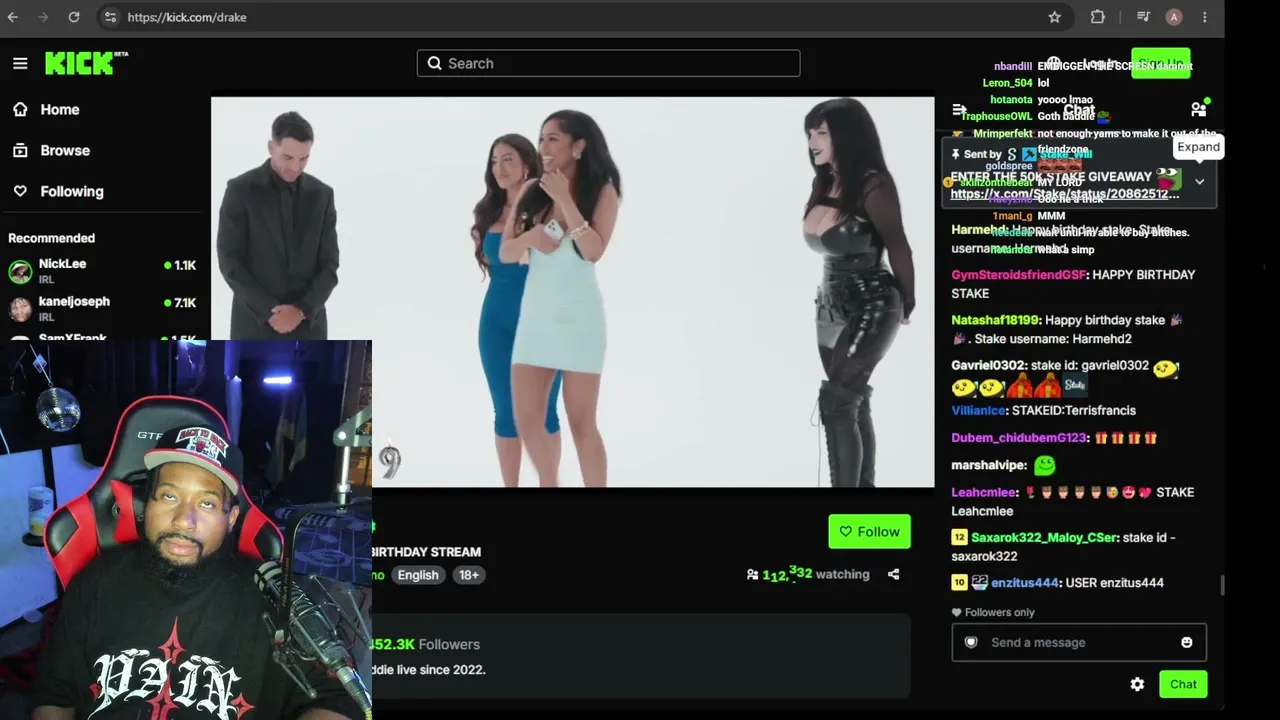
Task: Click the chat scrollbar thumb
Action: 1222,585
